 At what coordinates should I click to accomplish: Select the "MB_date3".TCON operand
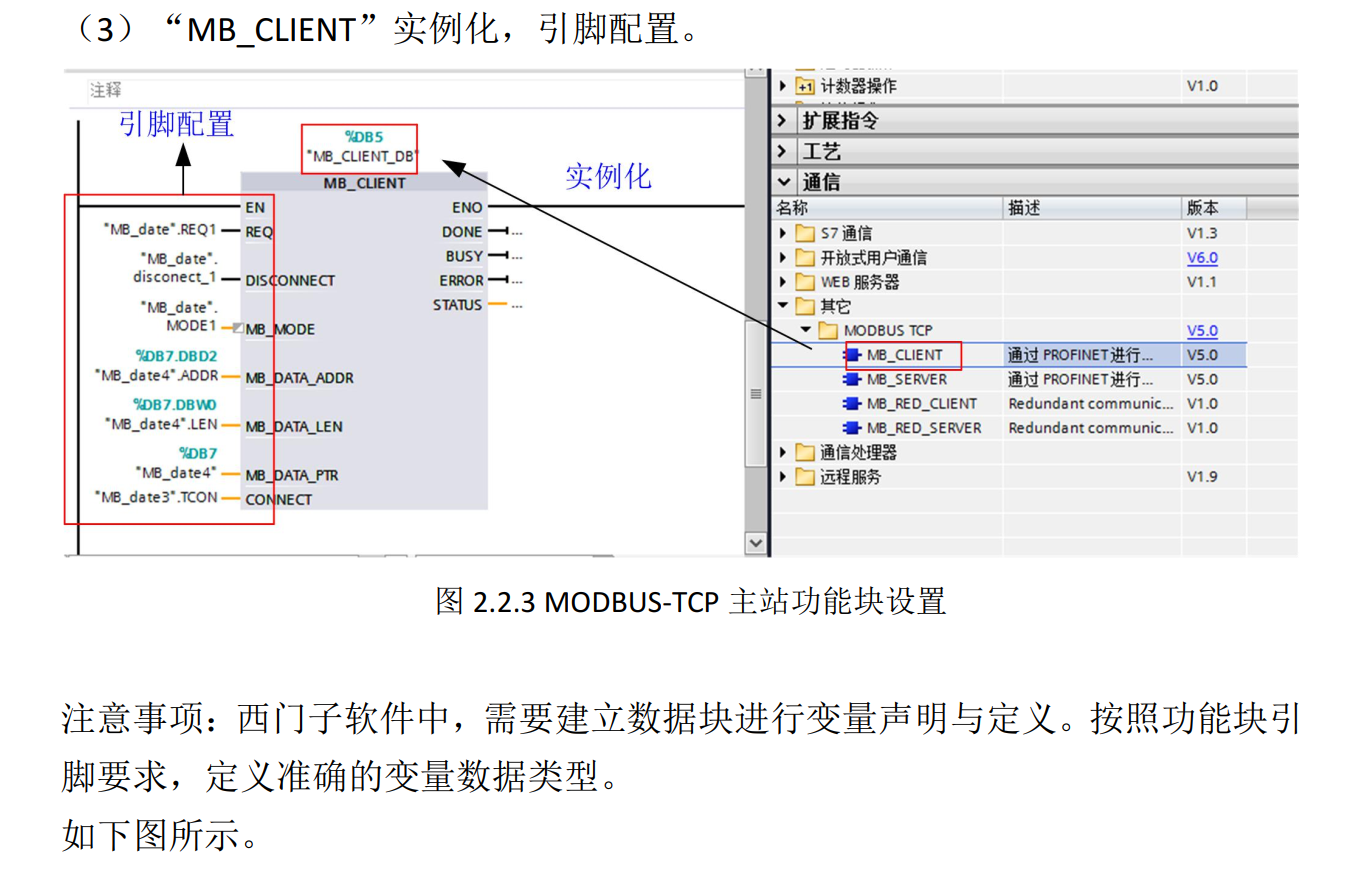point(156,497)
